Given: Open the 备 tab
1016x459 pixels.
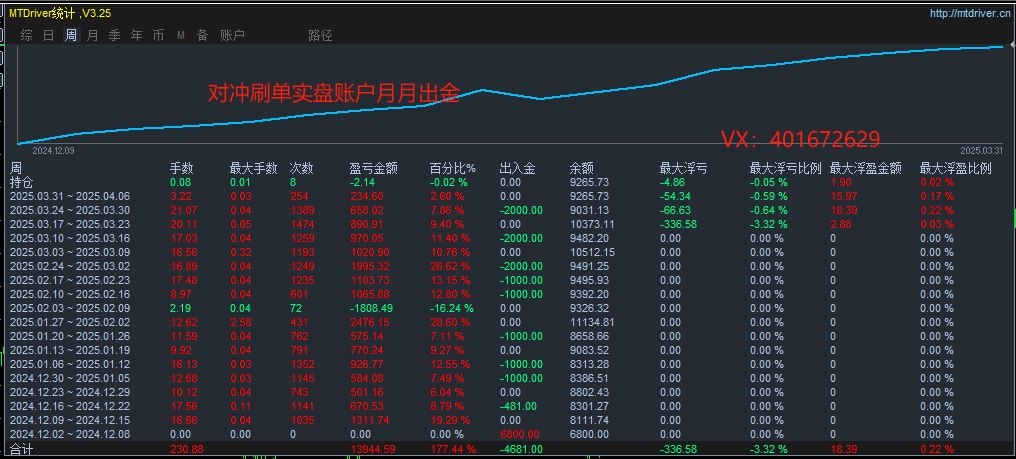Looking at the screenshot, I should 203,36.
